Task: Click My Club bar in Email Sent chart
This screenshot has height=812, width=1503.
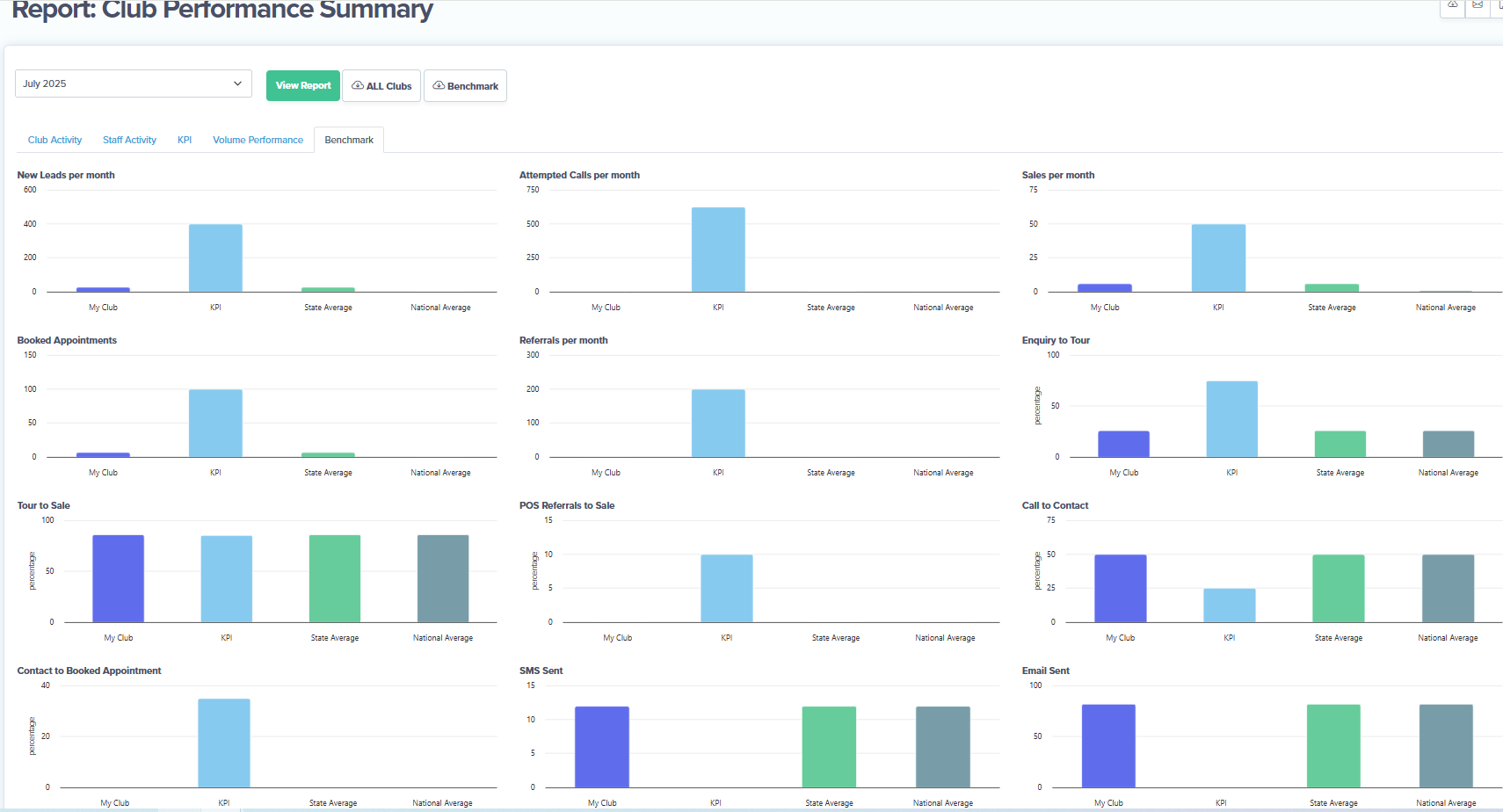Action: pos(1108,746)
